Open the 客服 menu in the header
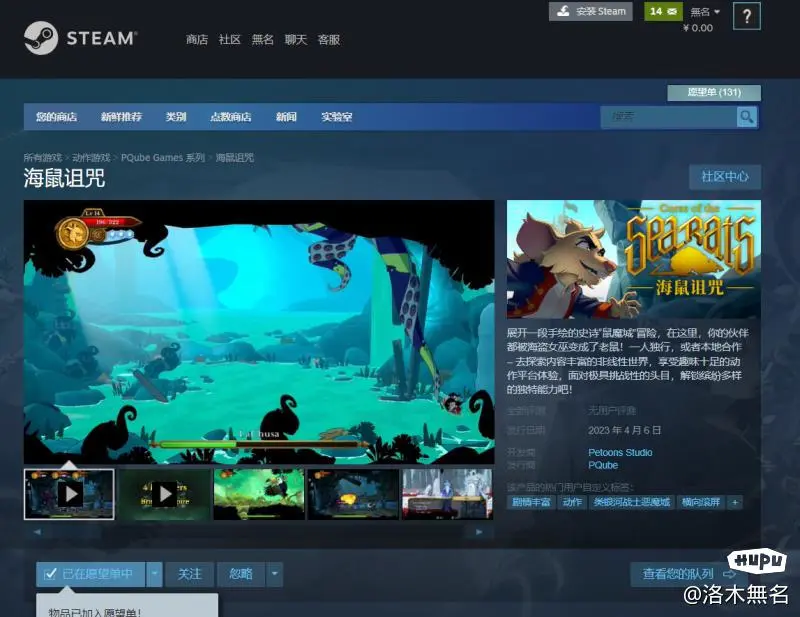The width and height of the screenshot is (800, 617). (x=329, y=39)
